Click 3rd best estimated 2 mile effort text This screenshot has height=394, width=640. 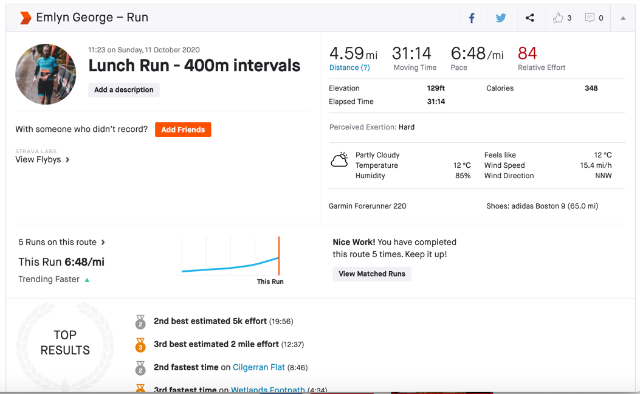pos(216,344)
